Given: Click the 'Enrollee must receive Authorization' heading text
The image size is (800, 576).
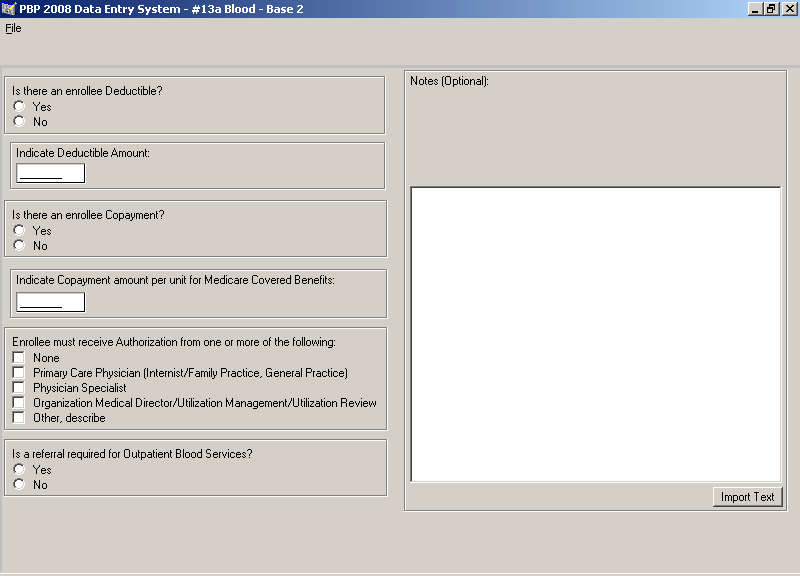Looking at the screenshot, I should pyautogui.click(x=174, y=342).
